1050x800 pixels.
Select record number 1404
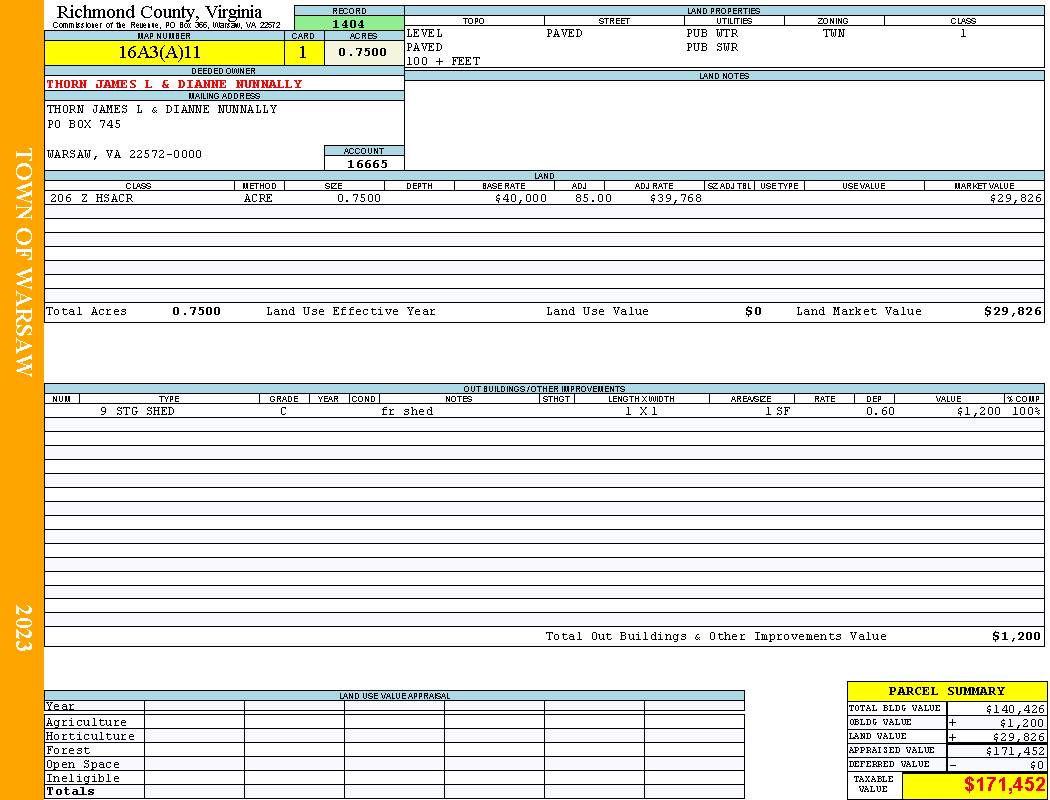tap(349, 24)
